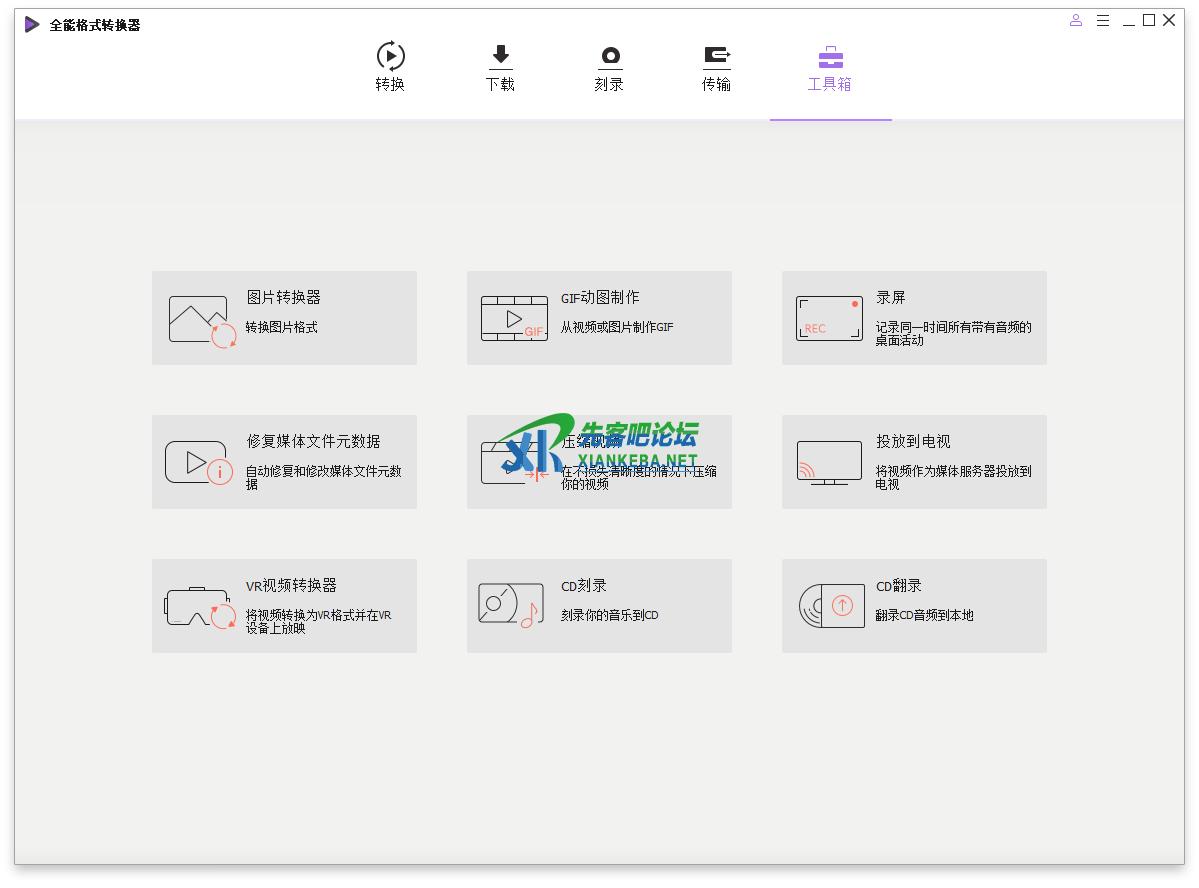
Task: Maximize the application window
Action: (1149, 21)
